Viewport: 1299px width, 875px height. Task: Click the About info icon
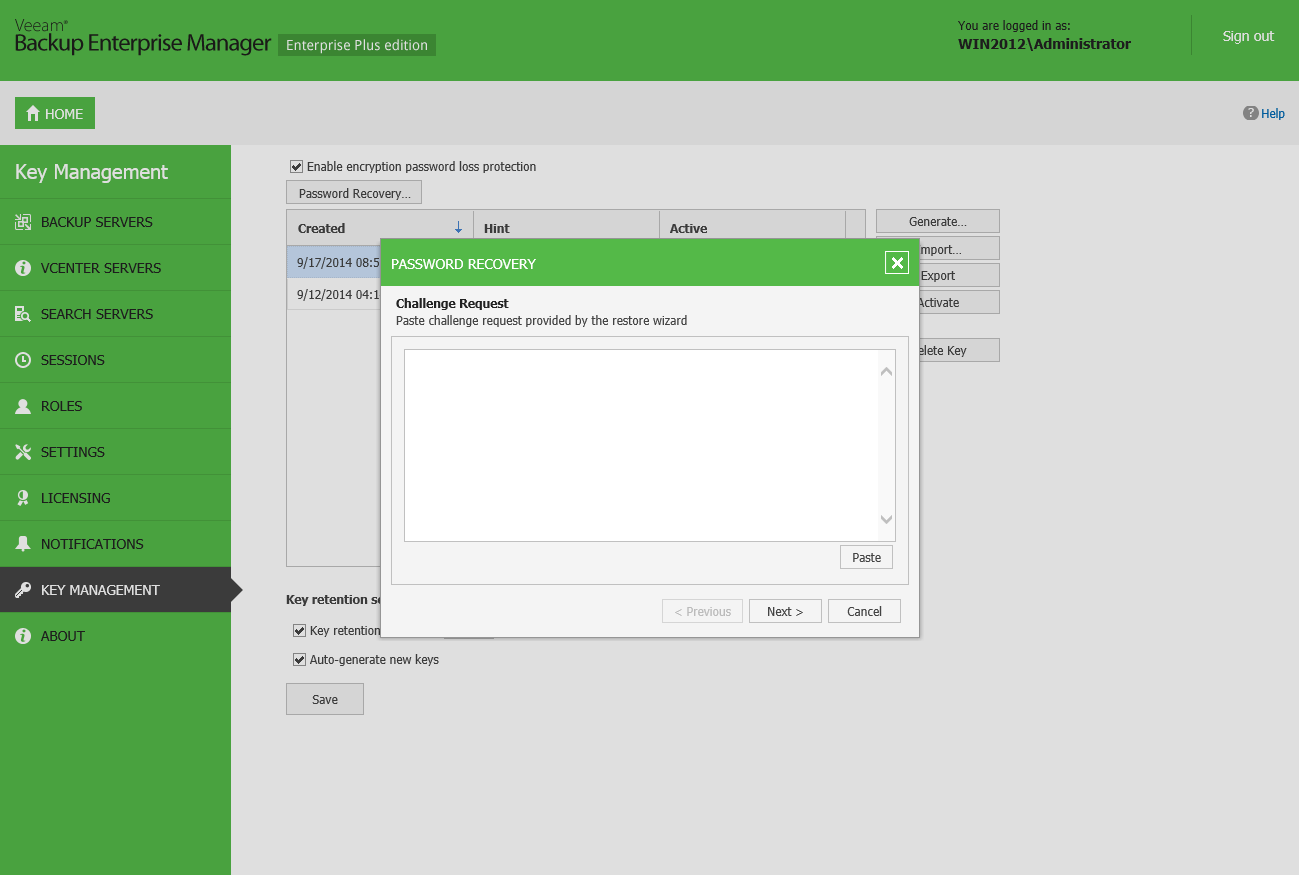coord(22,636)
